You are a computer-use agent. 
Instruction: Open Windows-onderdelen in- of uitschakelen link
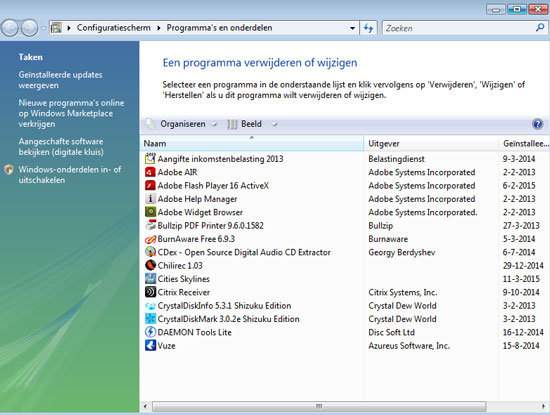click(70, 175)
